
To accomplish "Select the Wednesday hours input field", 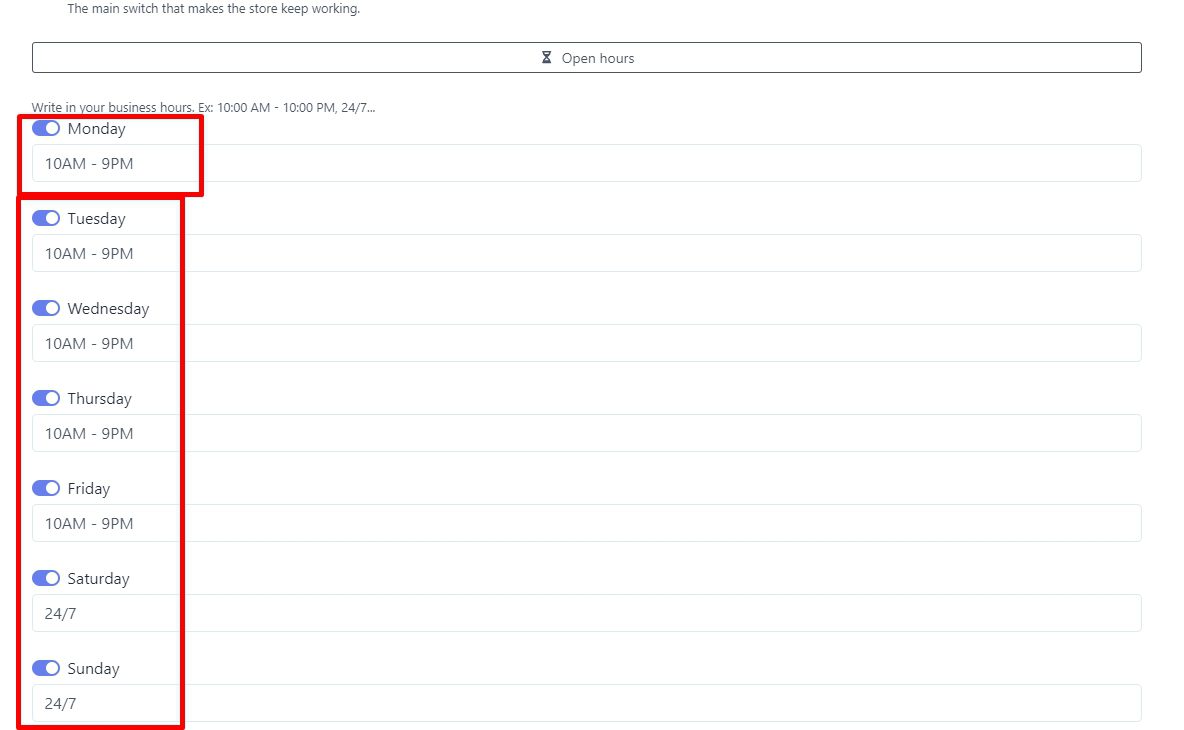I will tap(586, 344).
